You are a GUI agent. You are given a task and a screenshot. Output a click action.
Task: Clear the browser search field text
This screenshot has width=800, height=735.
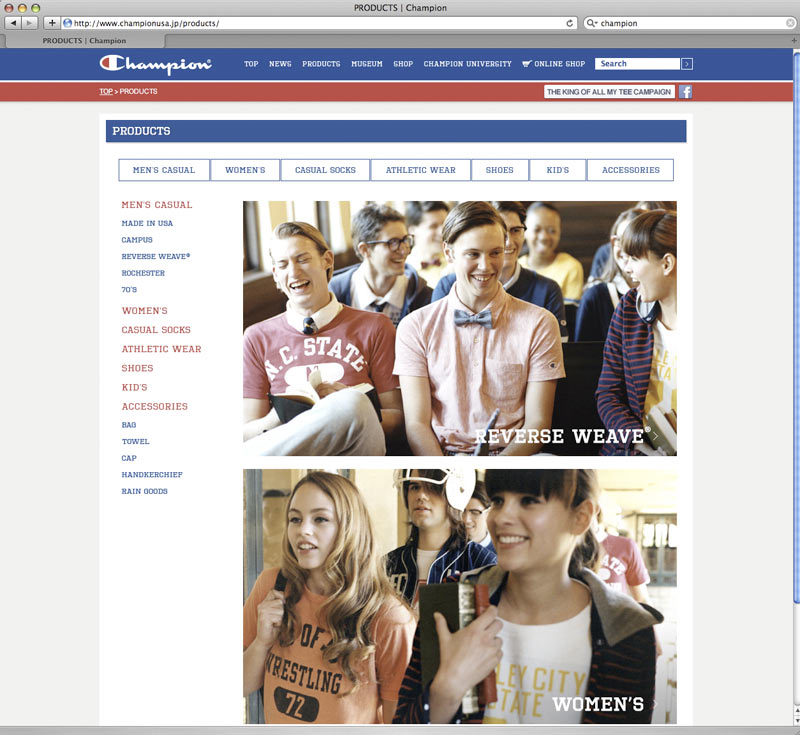tap(790, 23)
